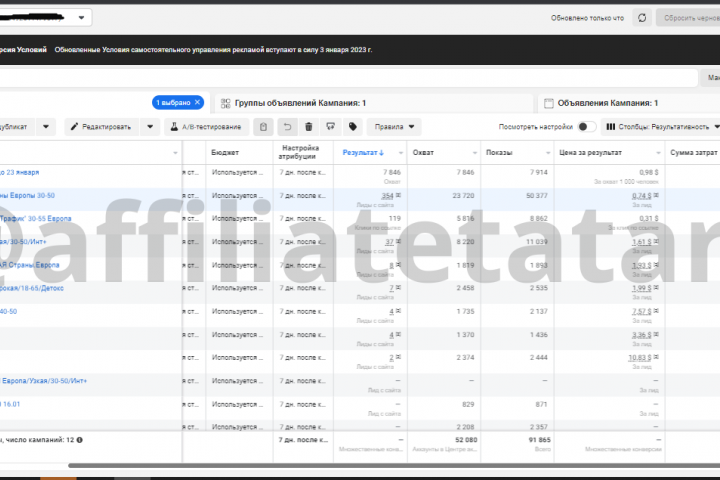Sort by the 'Сумма затрат' column header
This screenshot has height=480, width=720.
point(694,152)
